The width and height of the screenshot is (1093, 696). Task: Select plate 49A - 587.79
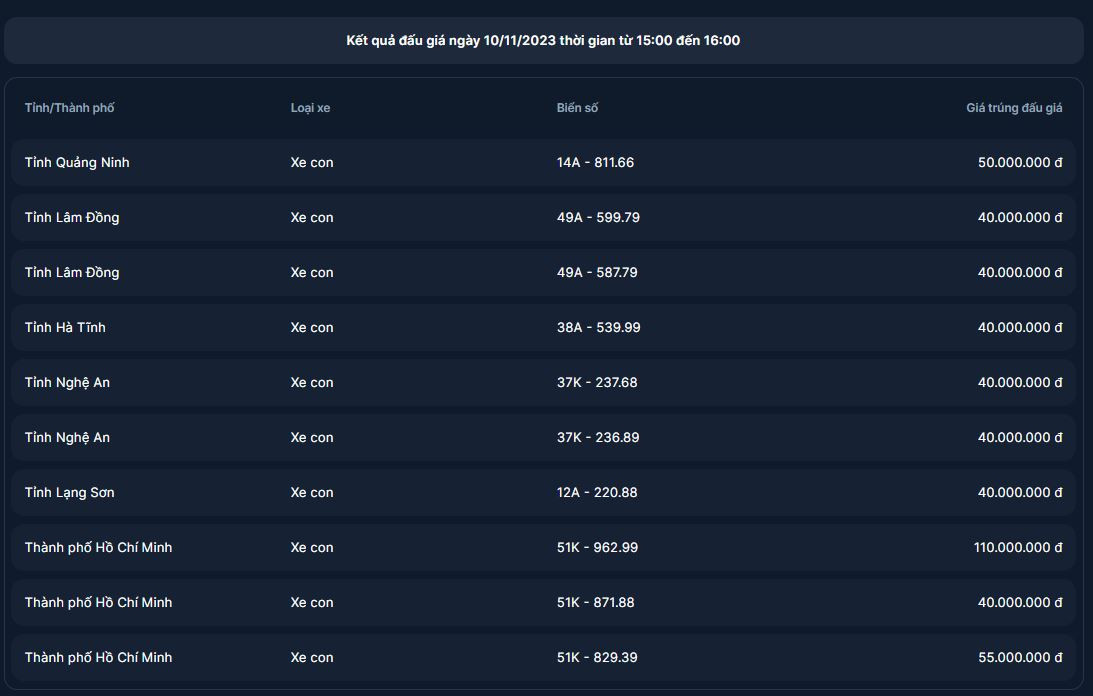(597, 272)
